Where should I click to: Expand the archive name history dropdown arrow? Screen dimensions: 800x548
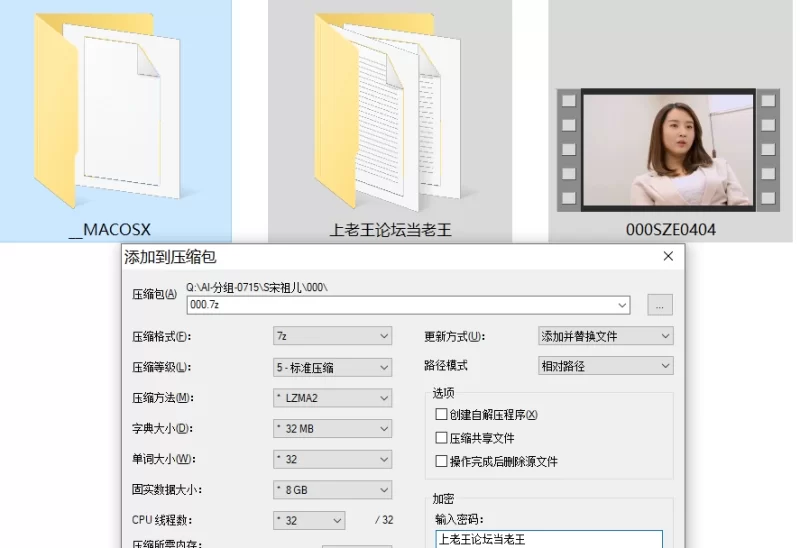pyautogui.click(x=623, y=305)
